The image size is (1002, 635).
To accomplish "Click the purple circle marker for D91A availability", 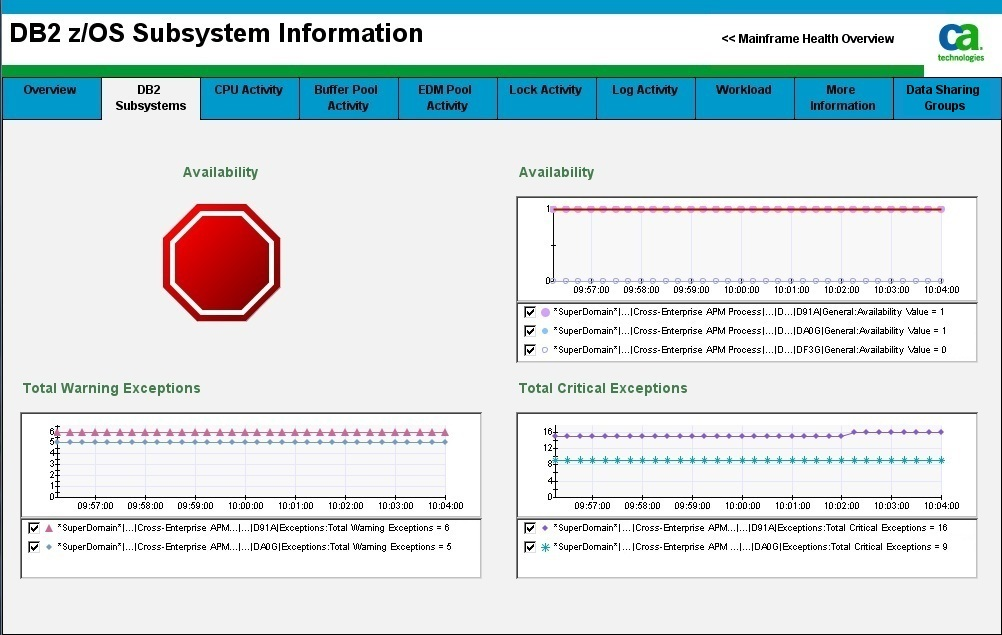I will (x=545, y=312).
